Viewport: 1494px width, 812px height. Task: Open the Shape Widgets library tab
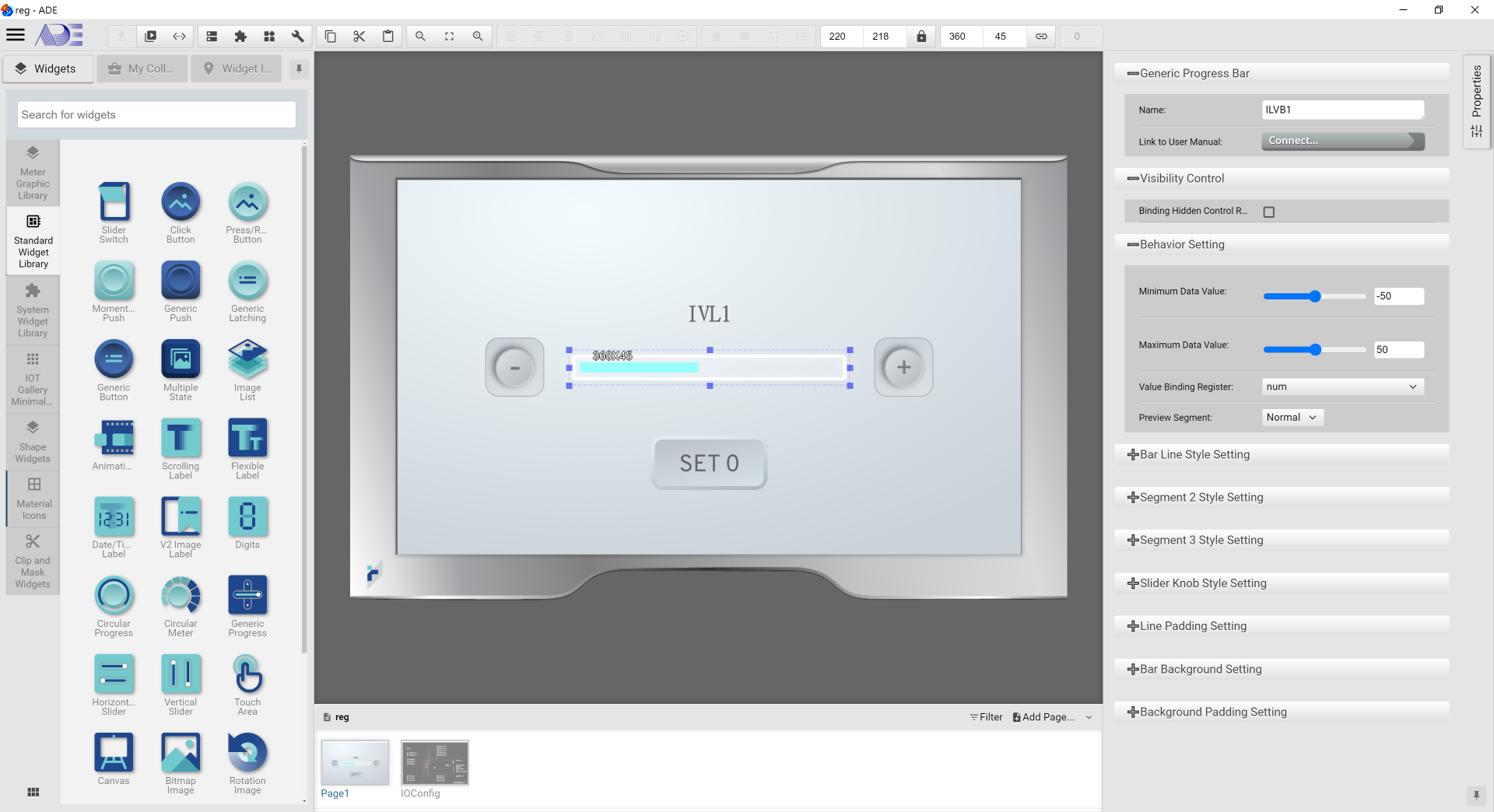pyautogui.click(x=33, y=442)
